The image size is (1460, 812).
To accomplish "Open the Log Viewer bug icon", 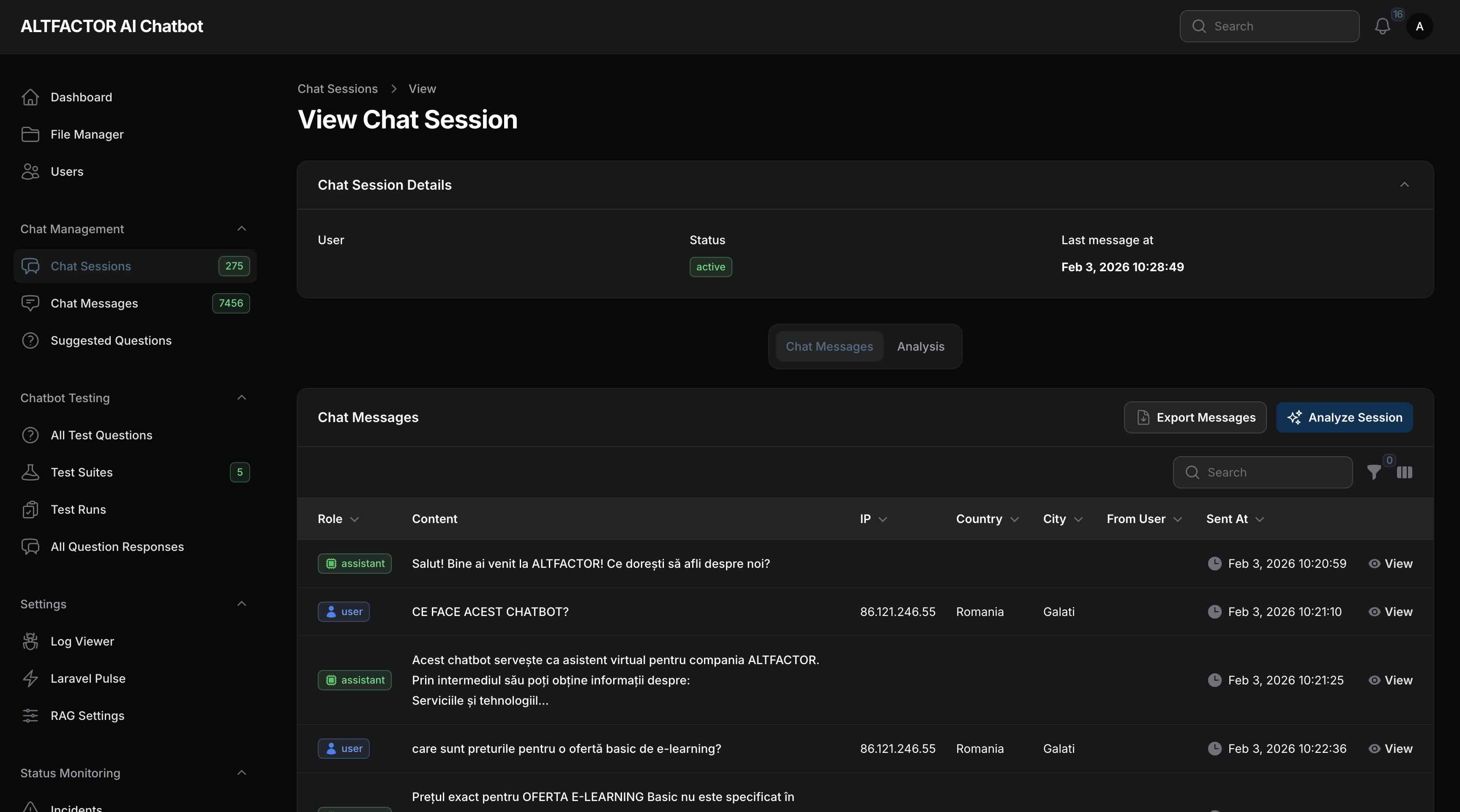I will pos(30,641).
